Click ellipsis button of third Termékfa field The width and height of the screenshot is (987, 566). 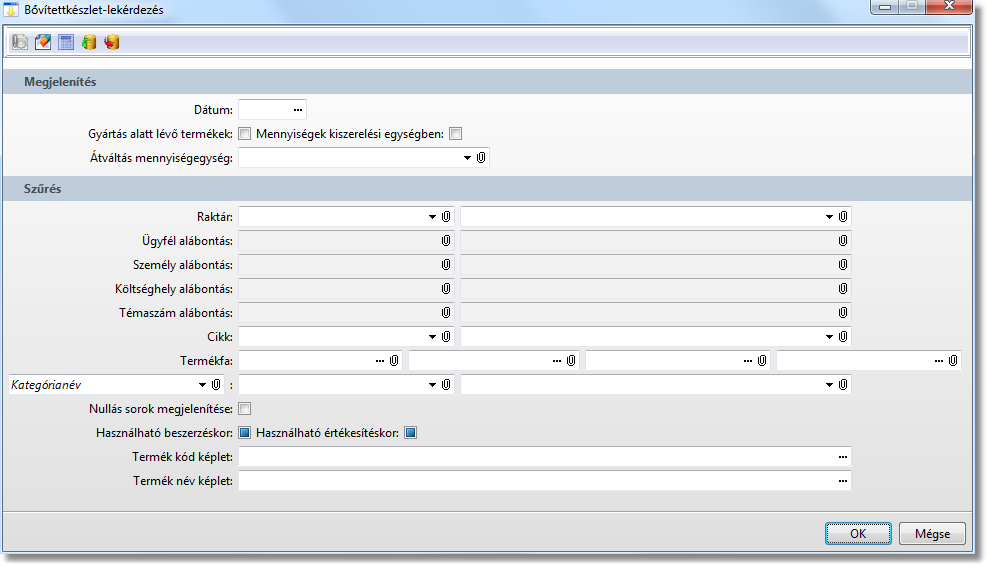point(747,361)
